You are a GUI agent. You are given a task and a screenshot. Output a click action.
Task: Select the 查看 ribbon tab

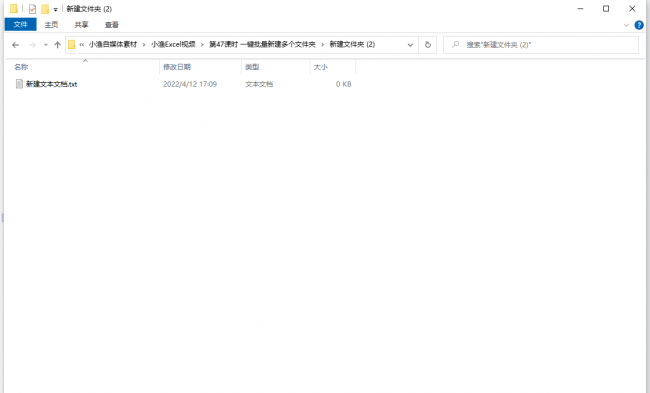[x=112, y=25]
